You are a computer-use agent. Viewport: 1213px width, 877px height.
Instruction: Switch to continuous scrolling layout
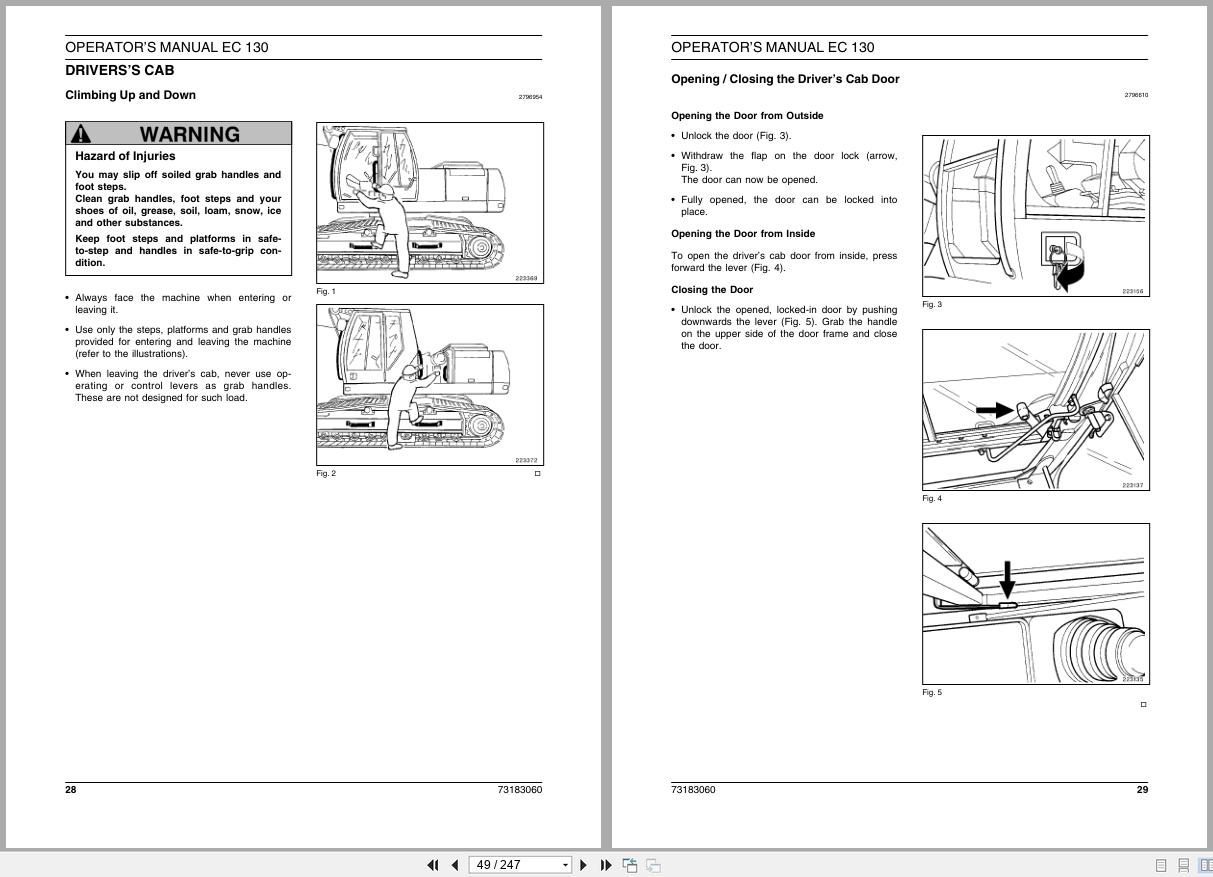1184,865
